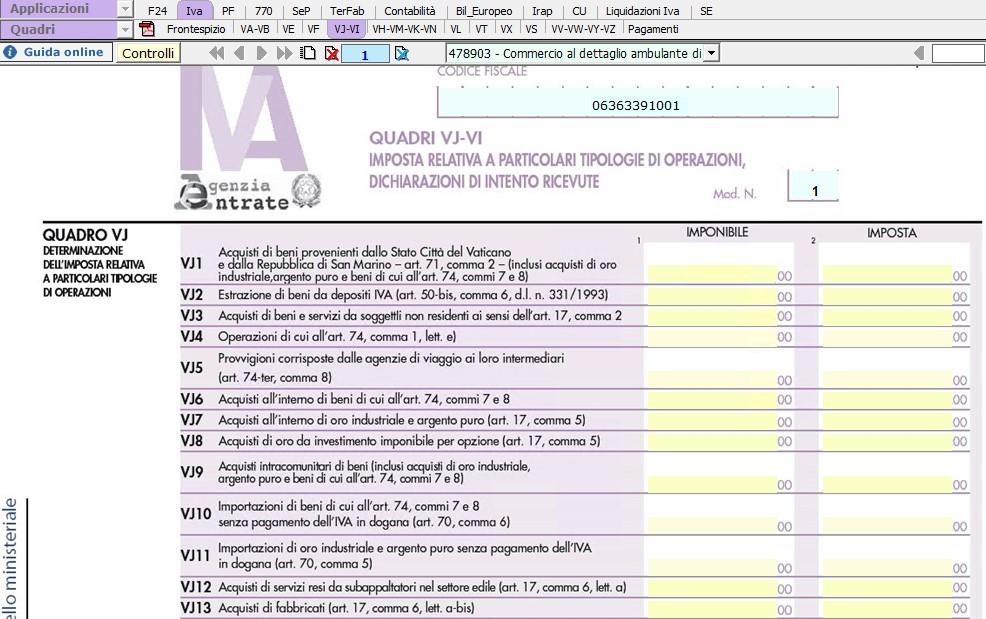This screenshot has height=619, width=986.
Task: Switch to the CU tab
Action: click(579, 11)
